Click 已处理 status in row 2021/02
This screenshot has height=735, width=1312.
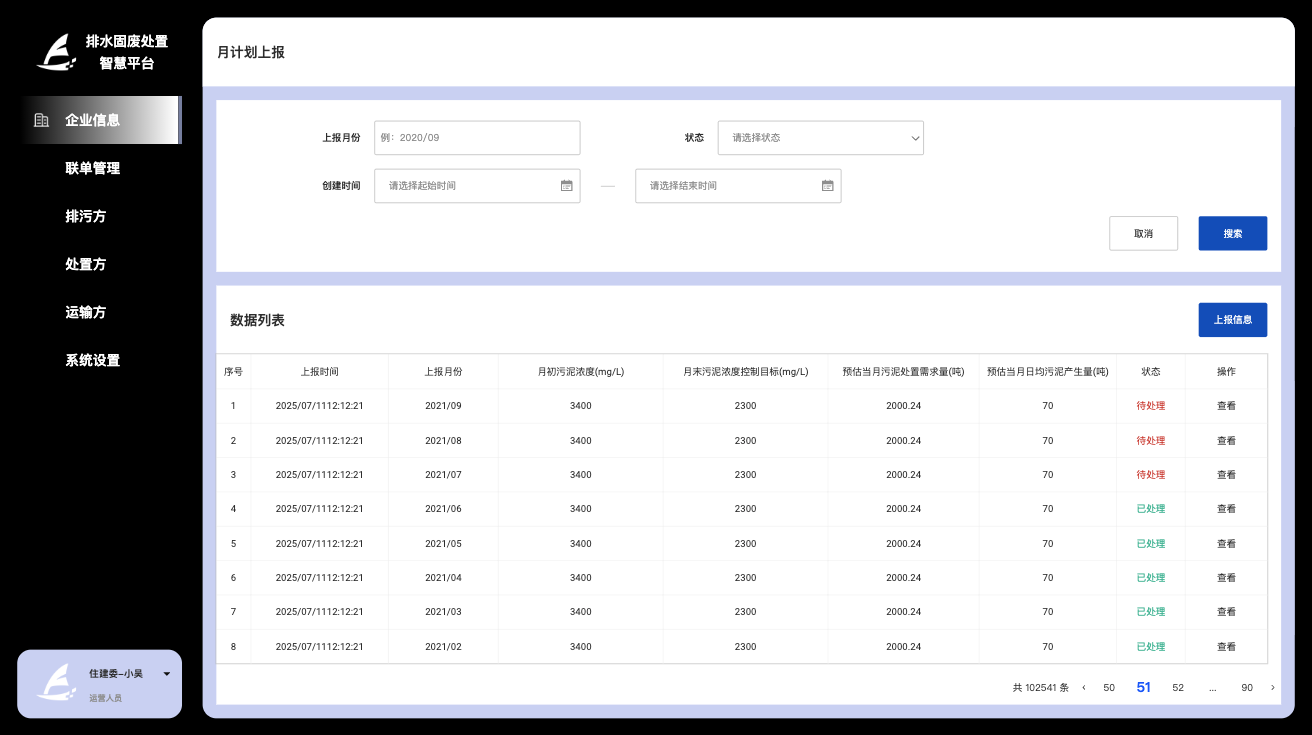coord(1151,647)
